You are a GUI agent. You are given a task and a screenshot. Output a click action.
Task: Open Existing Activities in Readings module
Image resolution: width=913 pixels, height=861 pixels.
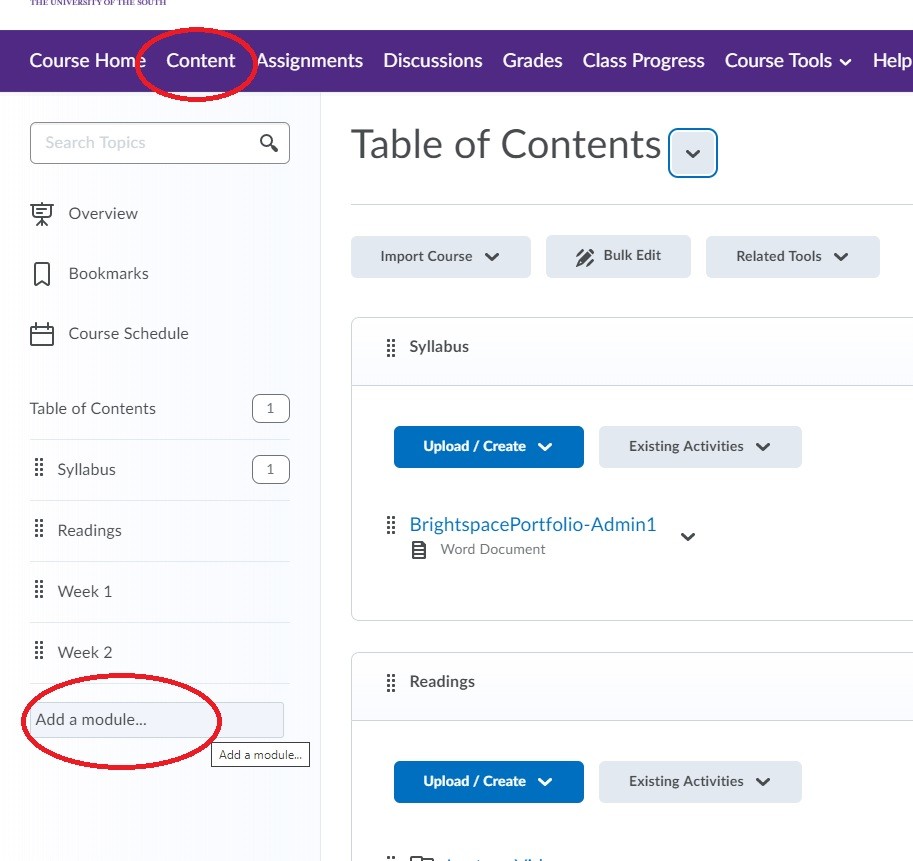click(700, 782)
